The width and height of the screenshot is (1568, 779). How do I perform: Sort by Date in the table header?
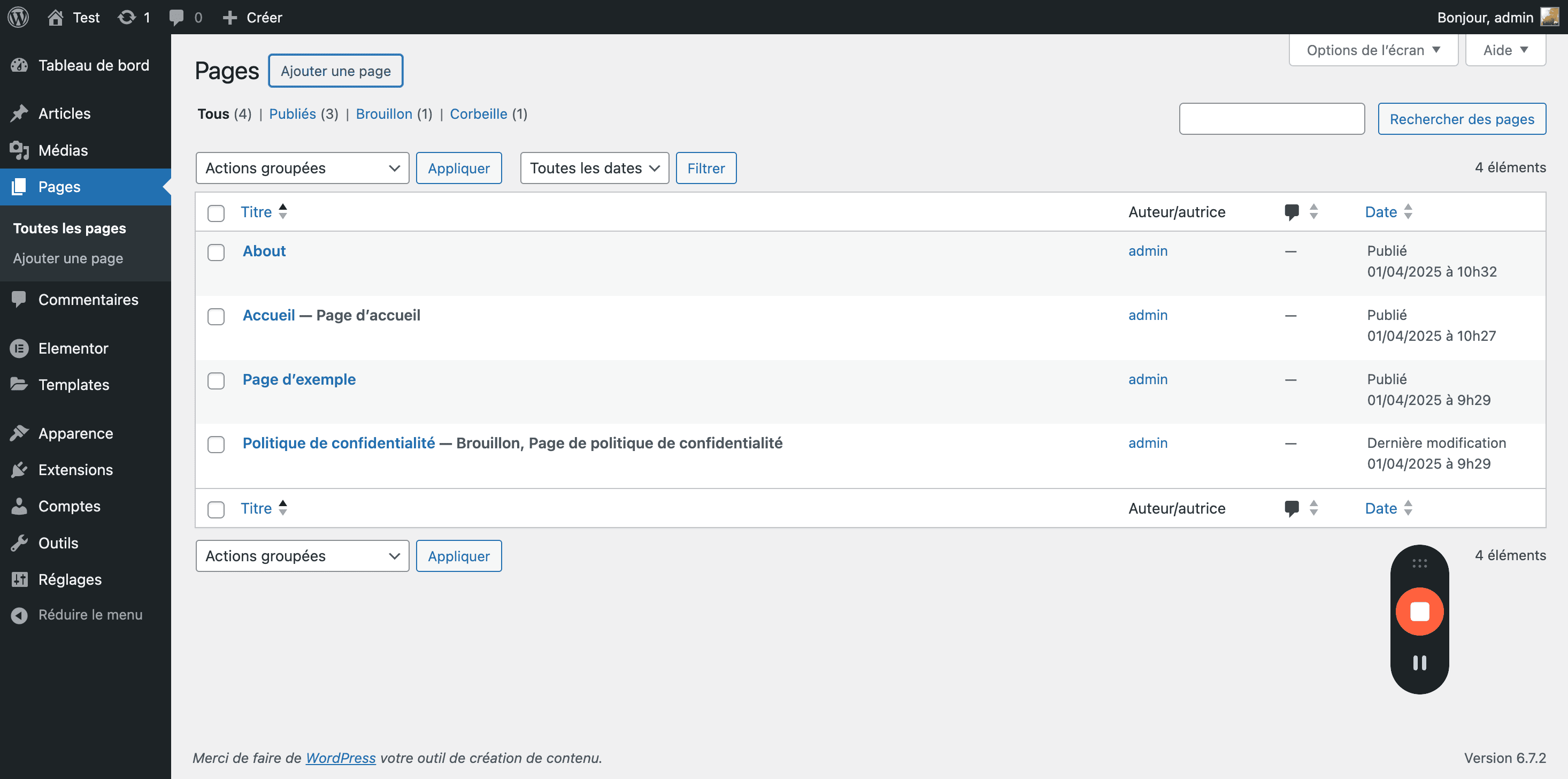click(1388, 212)
